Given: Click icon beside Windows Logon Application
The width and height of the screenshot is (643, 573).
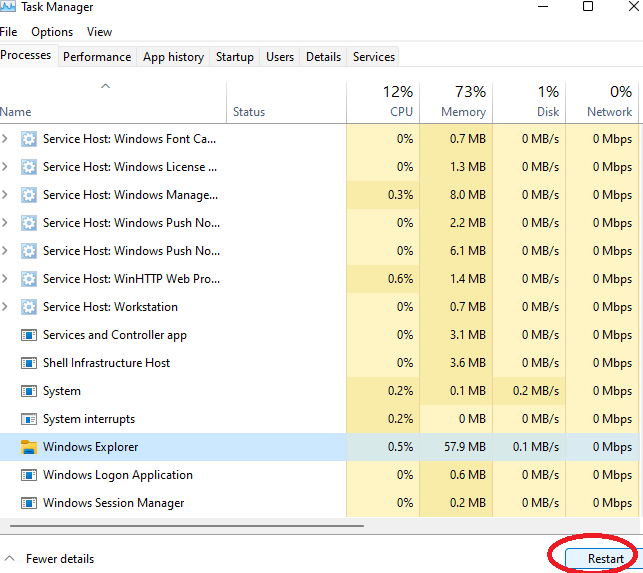Looking at the screenshot, I should coord(29,475).
